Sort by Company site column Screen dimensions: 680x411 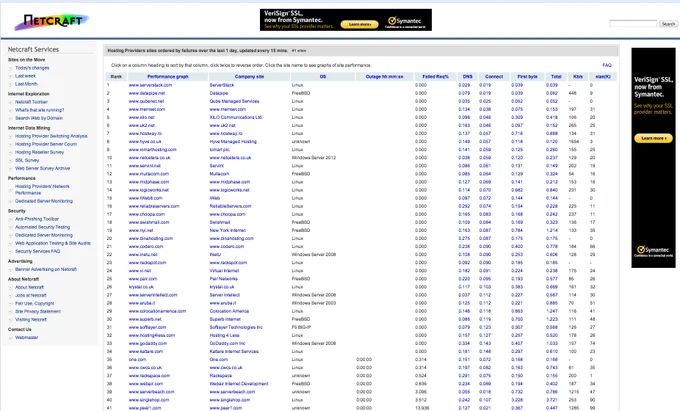pyautogui.click(x=249, y=77)
